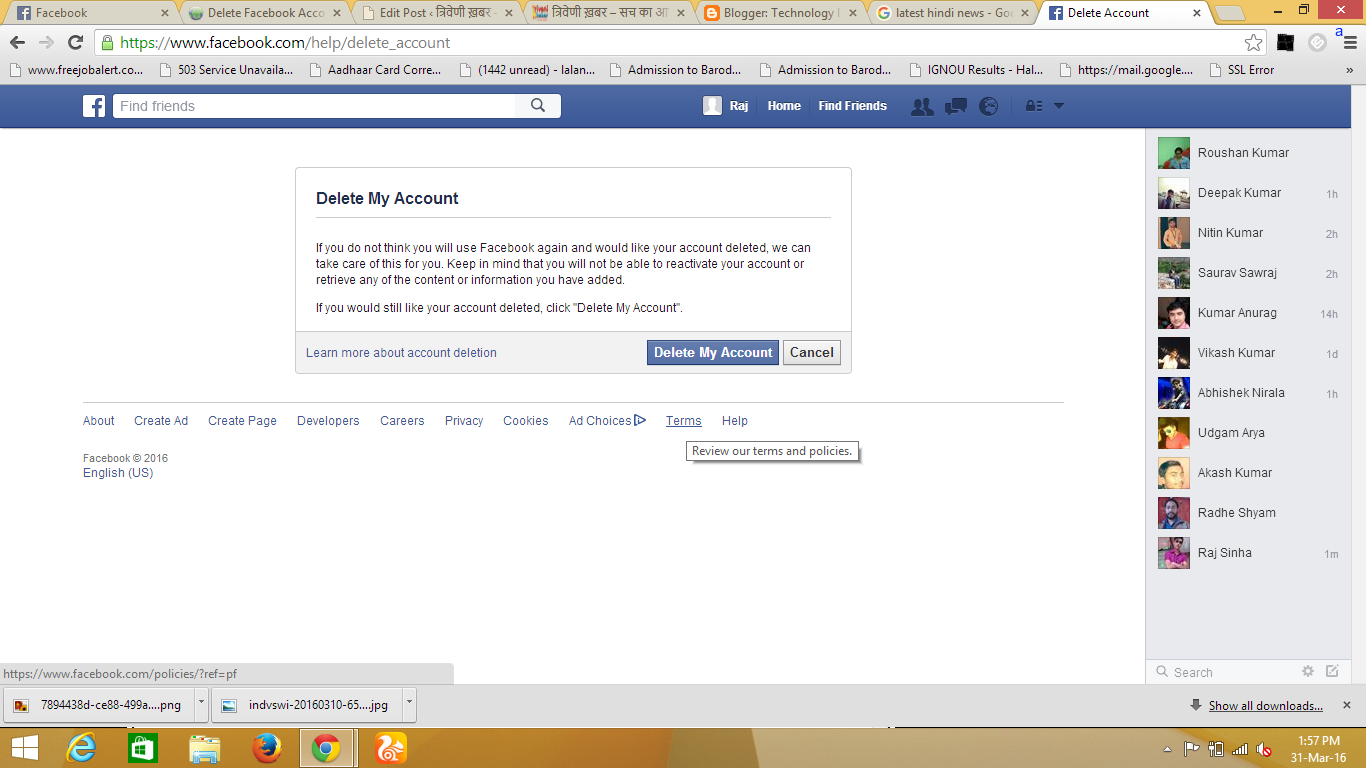Click Raj profile picture in header

pyautogui.click(x=712, y=106)
